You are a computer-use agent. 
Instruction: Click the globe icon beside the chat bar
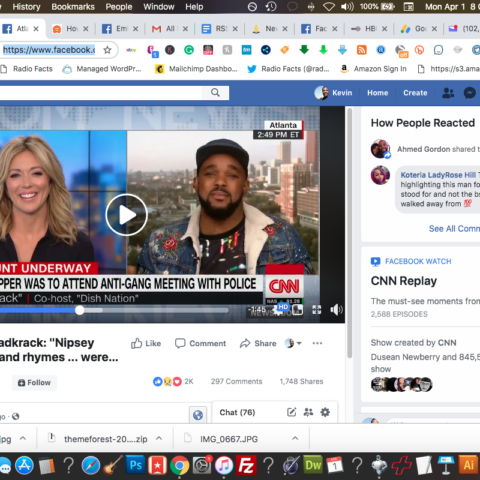click(x=198, y=415)
